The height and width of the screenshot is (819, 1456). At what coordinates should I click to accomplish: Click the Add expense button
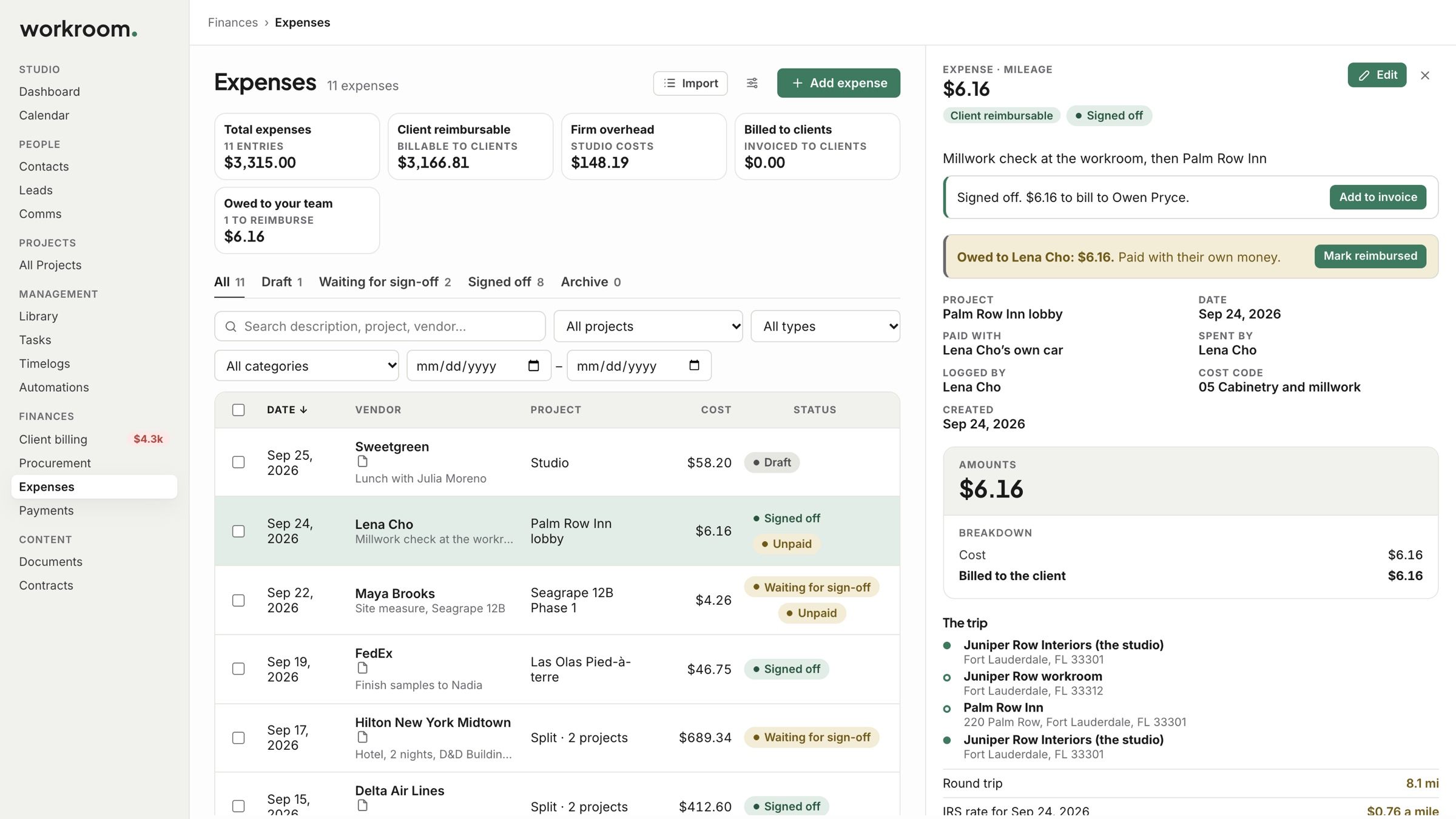tap(838, 83)
